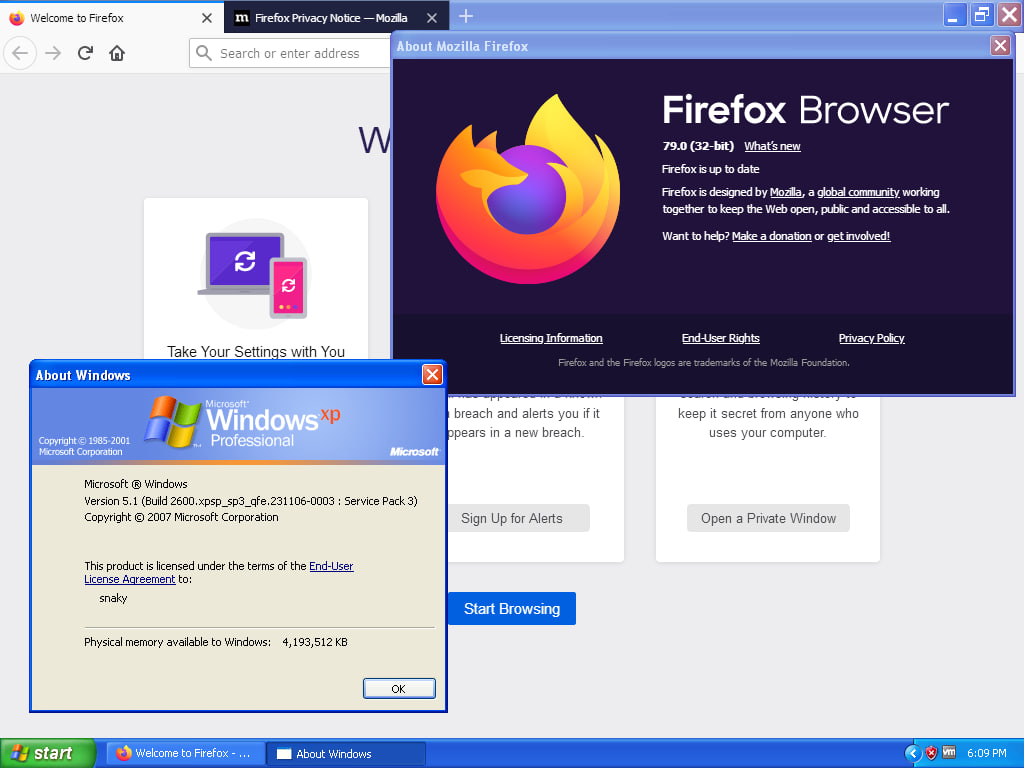Click the VMware tools tray icon
This screenshot has height=768, width=1024.
[949, 752]
